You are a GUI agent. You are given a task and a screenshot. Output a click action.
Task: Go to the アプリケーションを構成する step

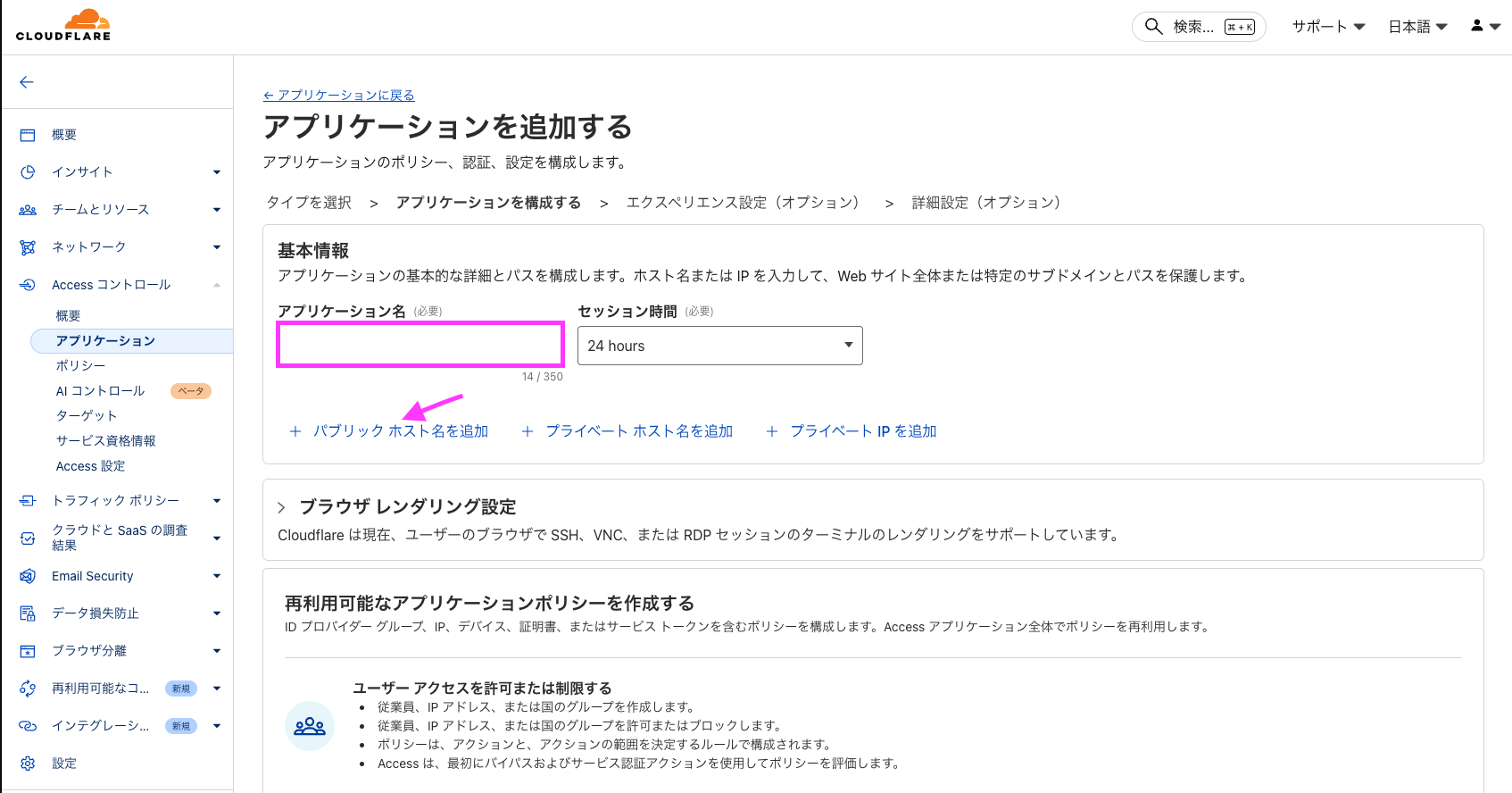pos(488,203)
